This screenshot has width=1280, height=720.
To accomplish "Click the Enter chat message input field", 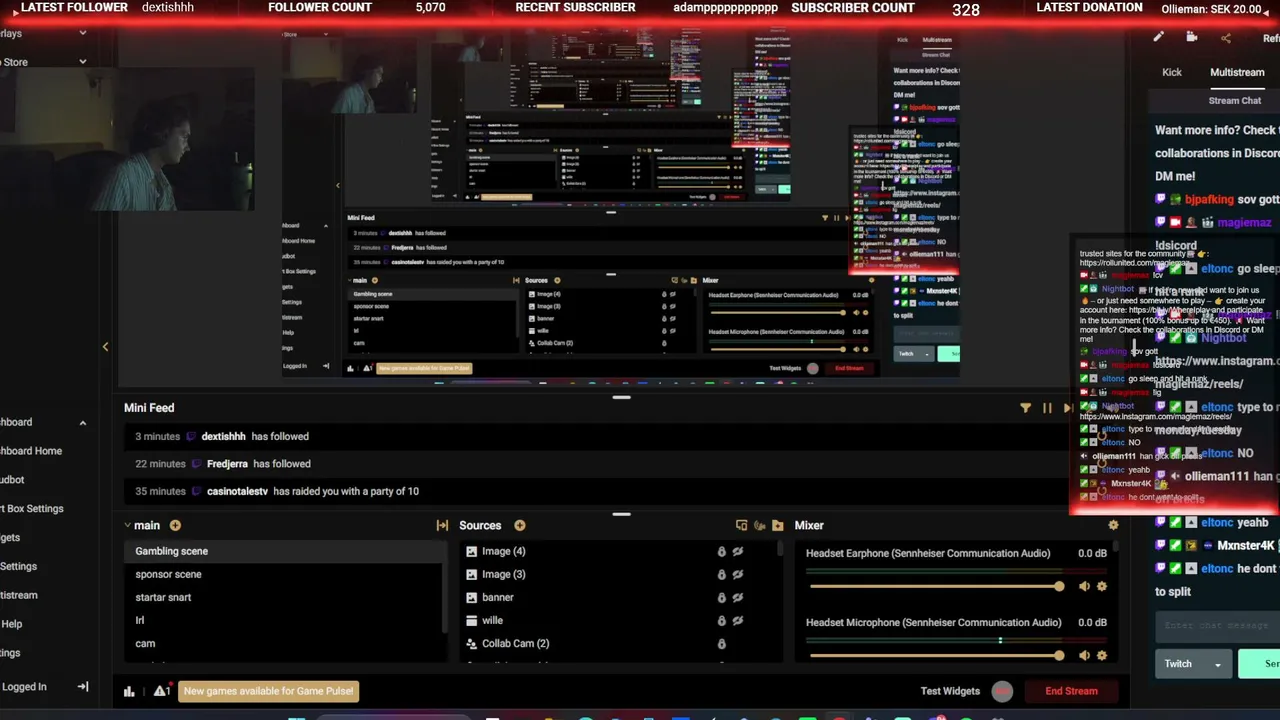I will tap(1218, 626).
